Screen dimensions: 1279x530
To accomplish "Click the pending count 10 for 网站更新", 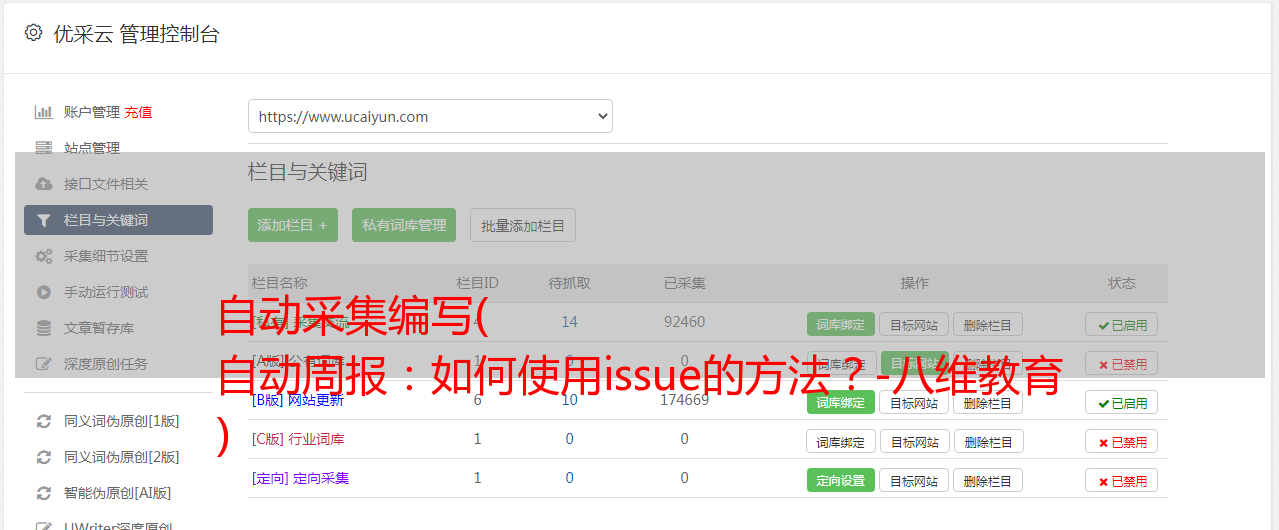I will 570,400.
